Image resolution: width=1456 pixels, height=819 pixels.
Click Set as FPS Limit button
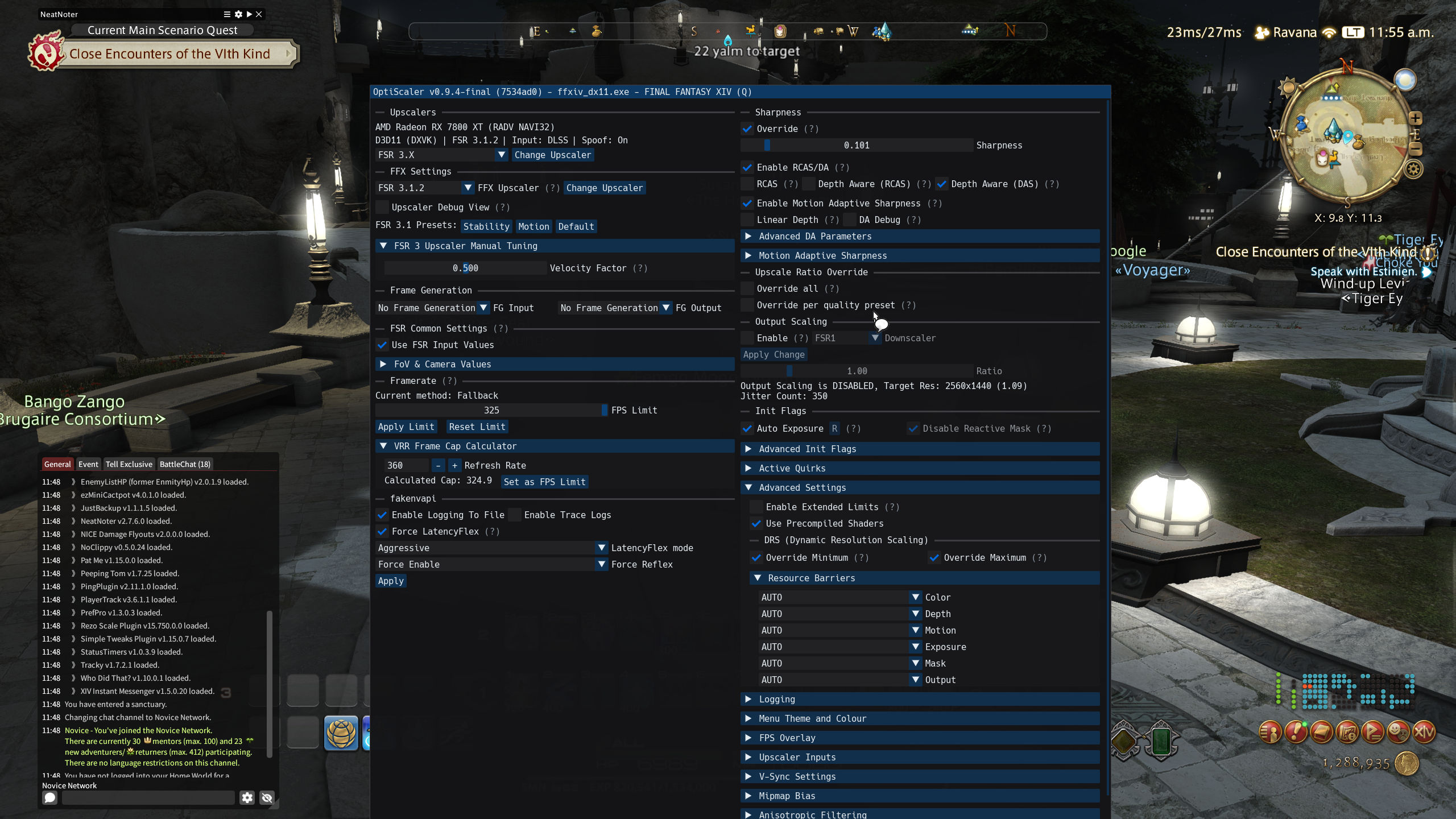(544, 482)
